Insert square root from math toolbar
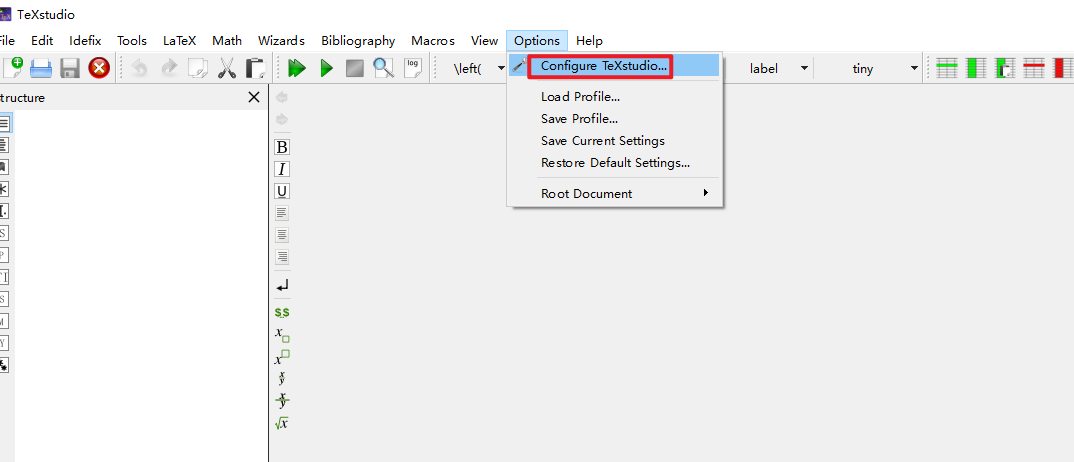This screenshot has width=1074, height=462. pyautogui.click(x=282, y=423)
